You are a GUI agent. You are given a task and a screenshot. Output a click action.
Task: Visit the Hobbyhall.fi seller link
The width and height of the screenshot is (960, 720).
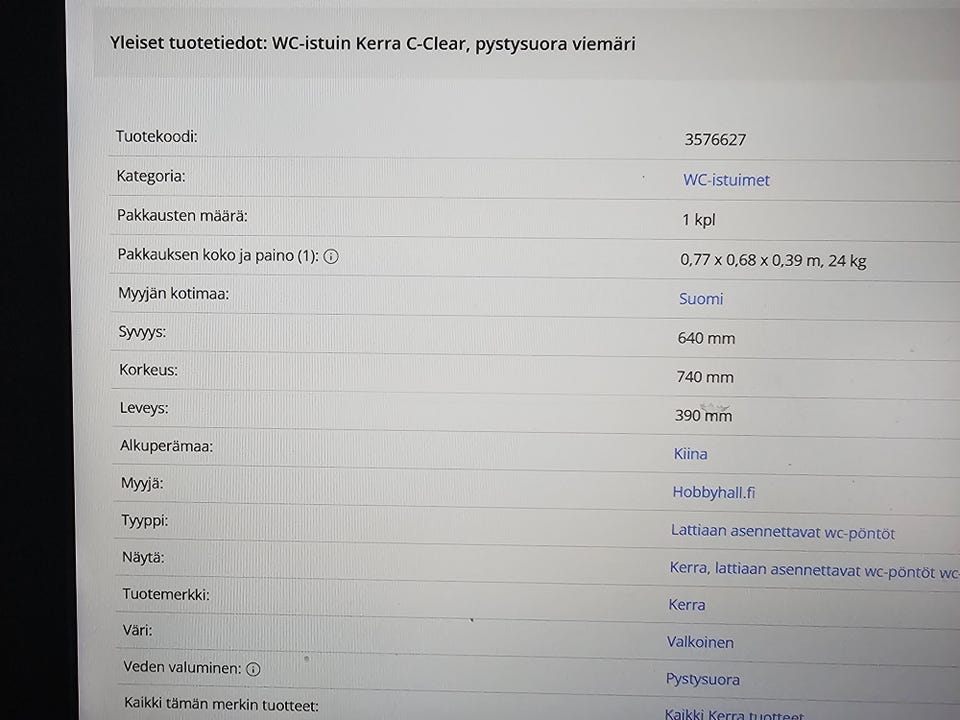click(714, 492)
